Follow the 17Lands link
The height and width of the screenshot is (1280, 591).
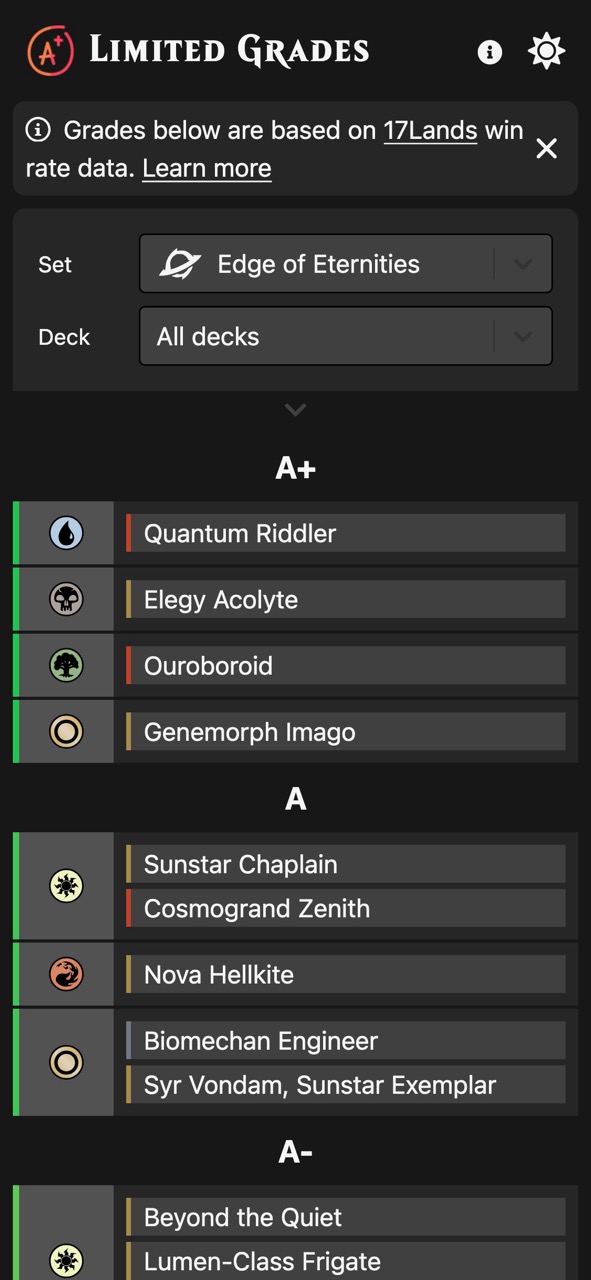point(430,130)
